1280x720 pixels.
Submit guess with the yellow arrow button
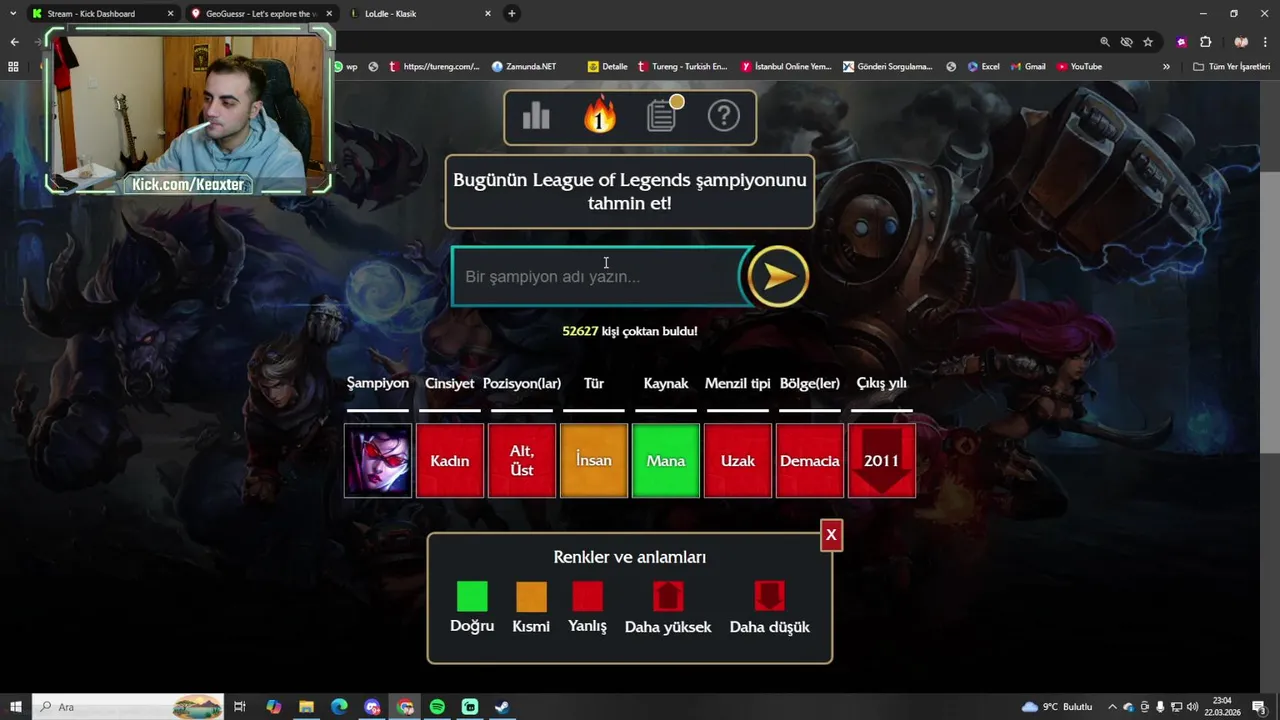pyautogui.click(x=777, y=276)
